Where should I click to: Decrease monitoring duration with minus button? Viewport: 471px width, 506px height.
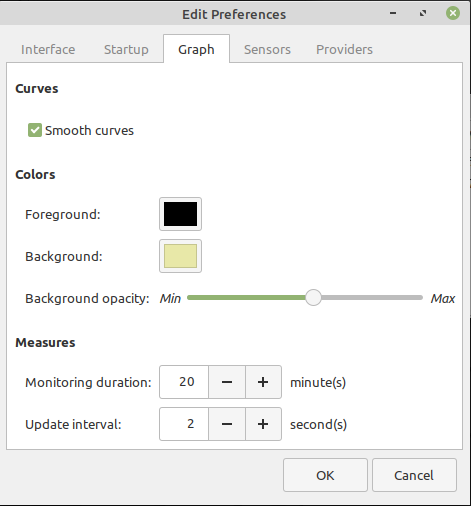(x=227, y=382)
